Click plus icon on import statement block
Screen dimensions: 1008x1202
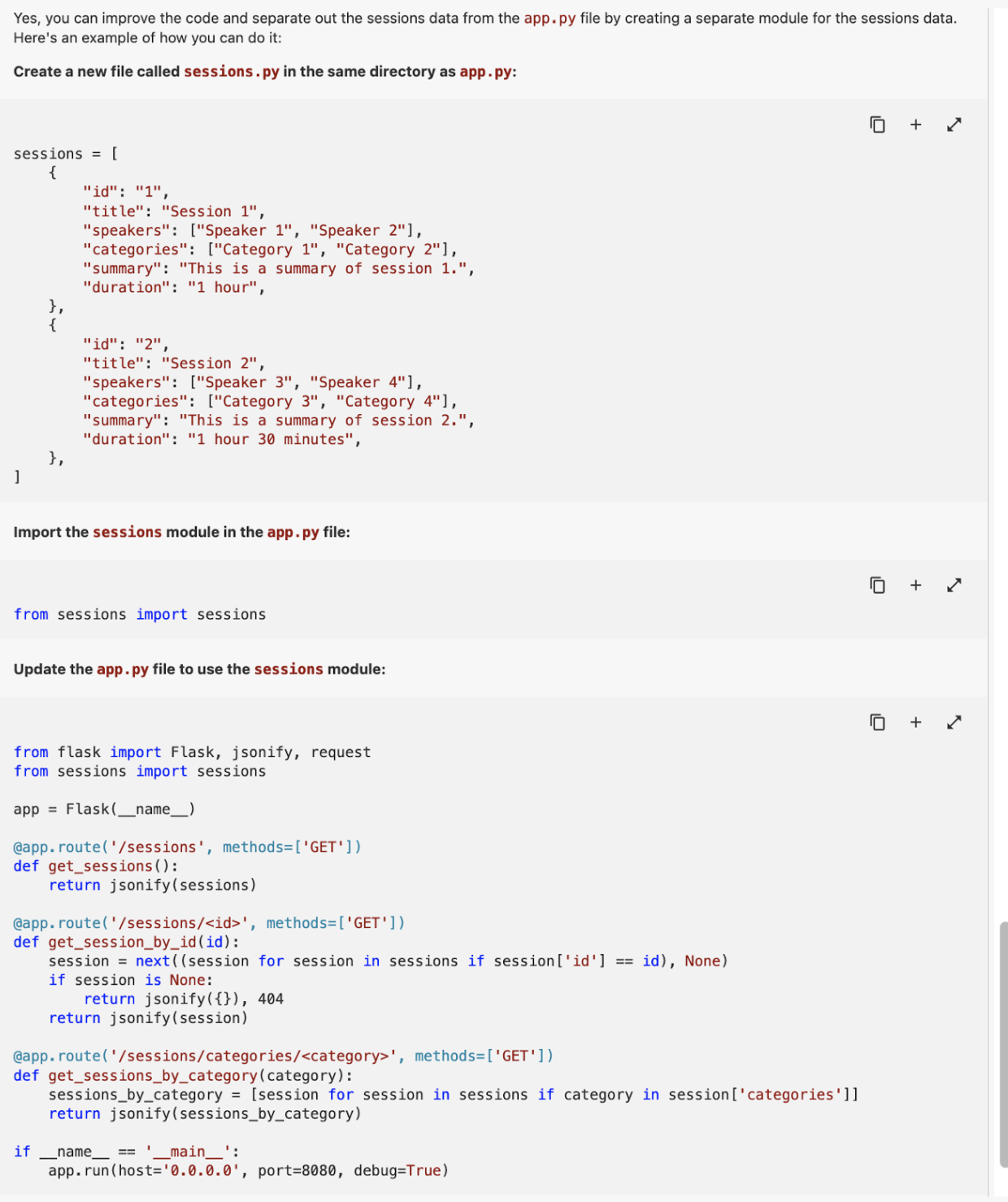915,585
